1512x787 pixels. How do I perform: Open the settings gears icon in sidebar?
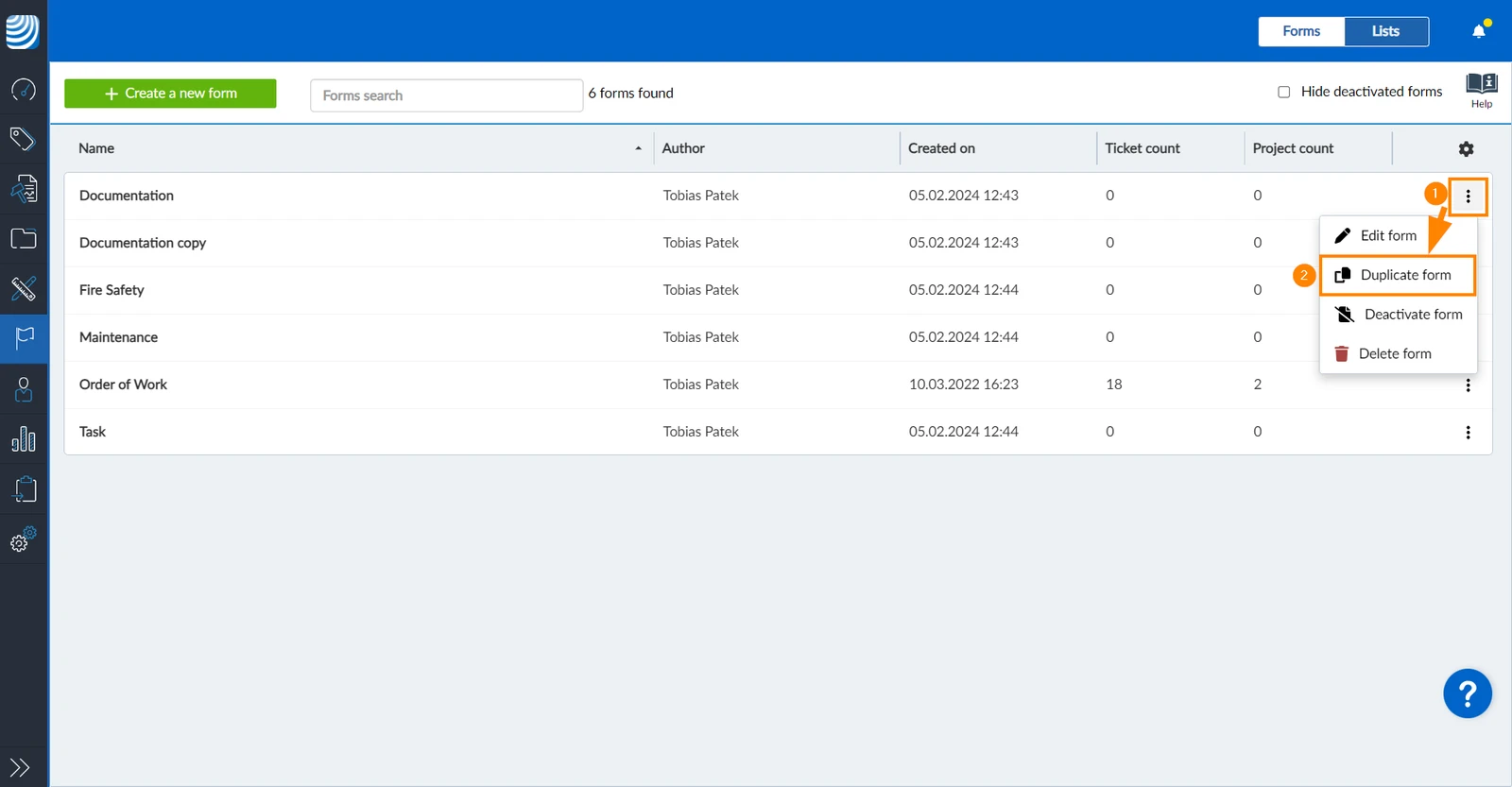click(24, 539)
